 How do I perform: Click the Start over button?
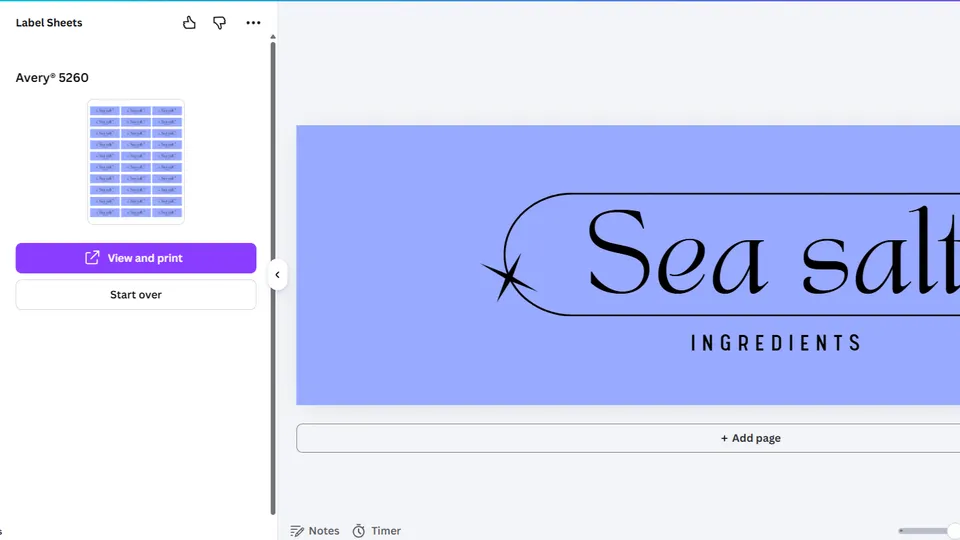click(x=136, y=294)
